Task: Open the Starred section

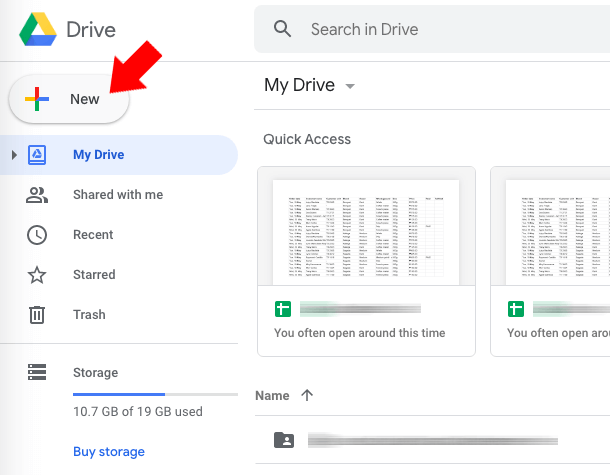Action: click(94, 275)
